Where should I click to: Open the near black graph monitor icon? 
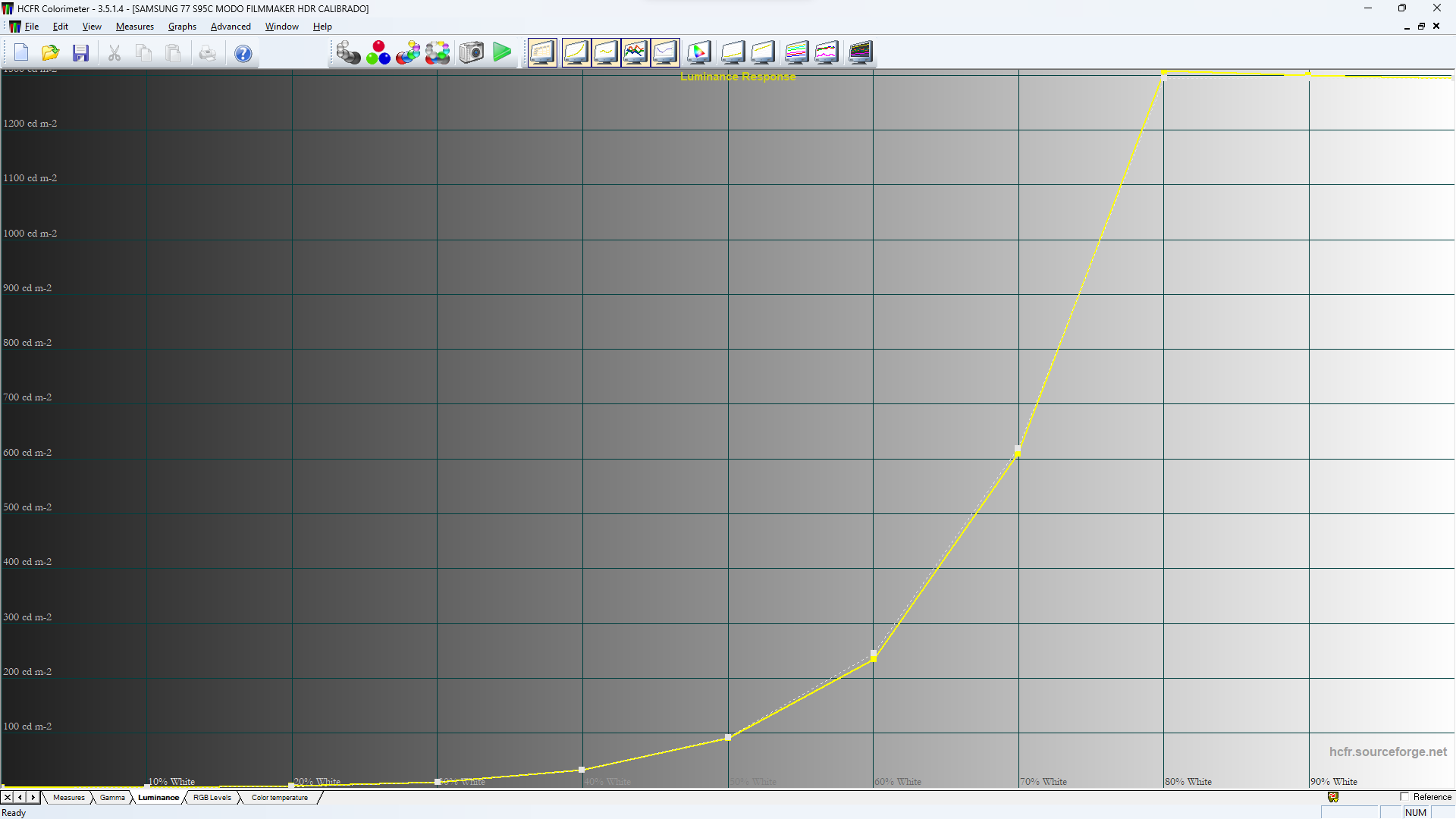733,52
